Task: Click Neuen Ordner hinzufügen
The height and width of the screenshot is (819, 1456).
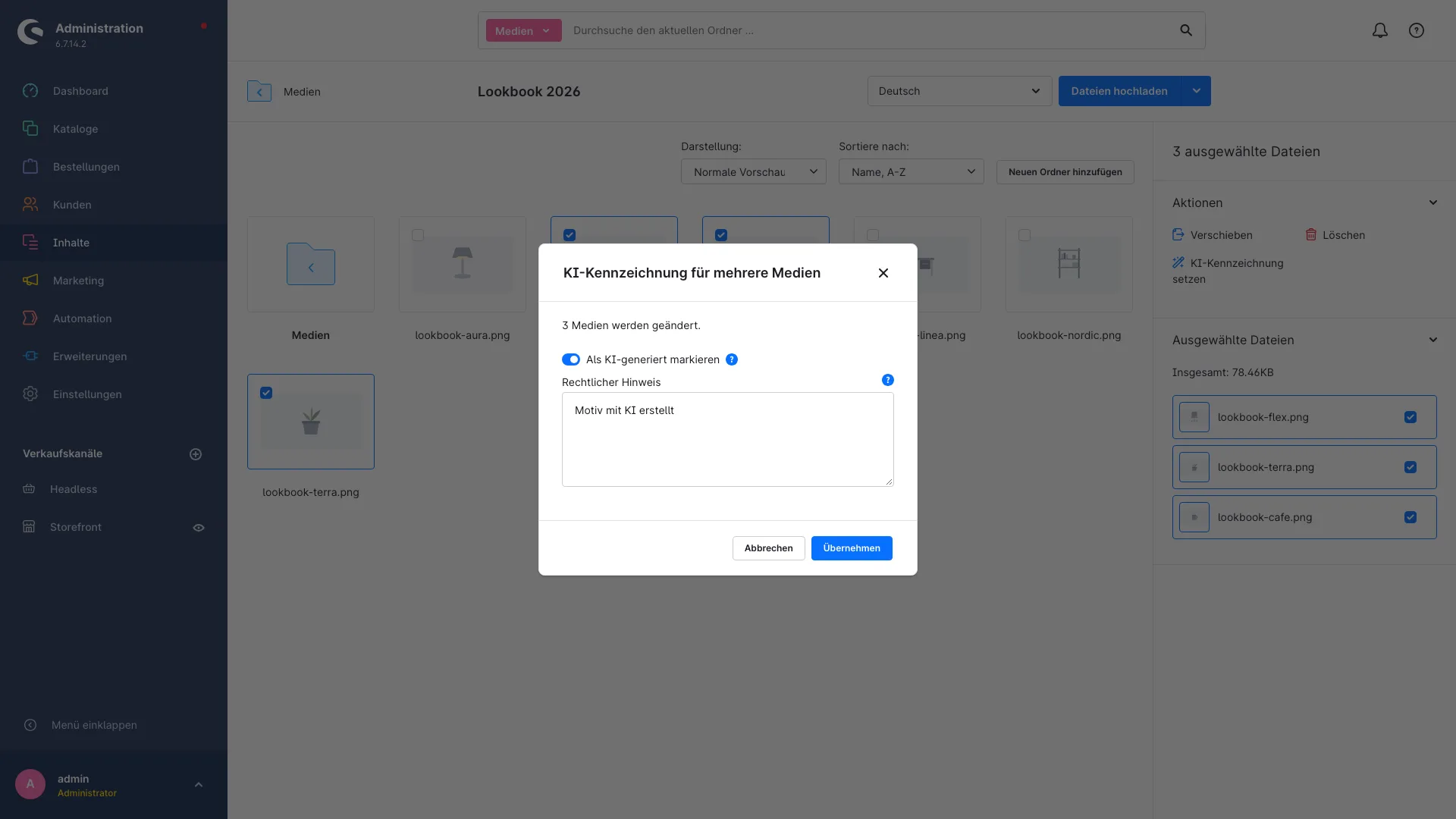Action: tap(1065, 172)
